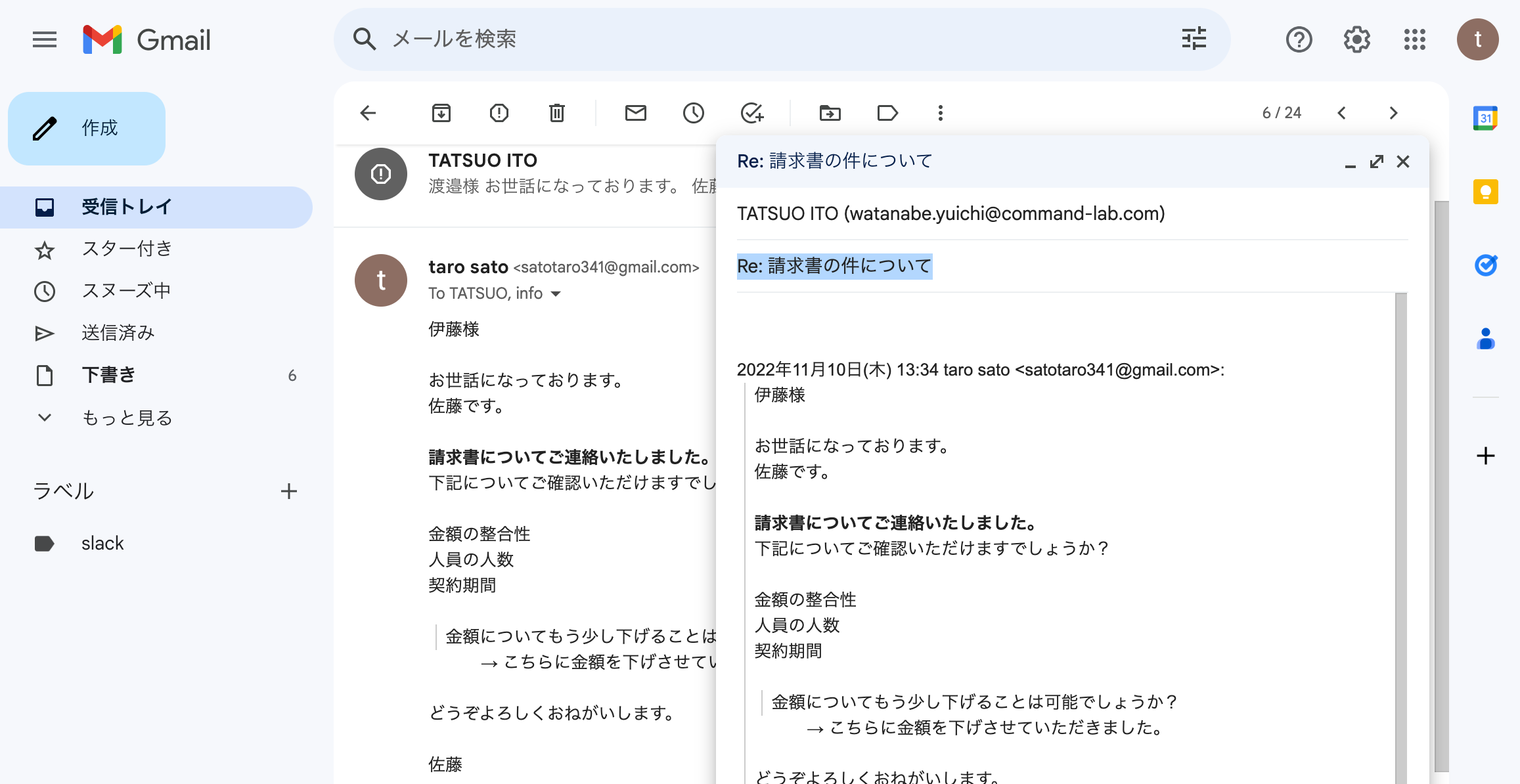Expand もっと見る to show more folders

156,418
